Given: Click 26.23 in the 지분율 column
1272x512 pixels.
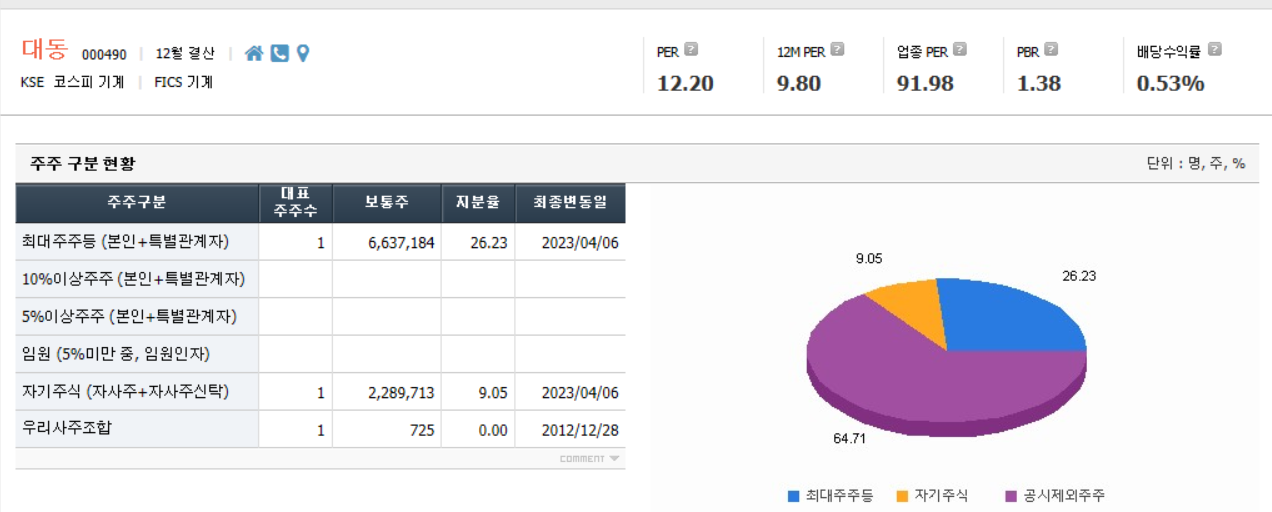Looking at the screenshot, I should (489, 242).
